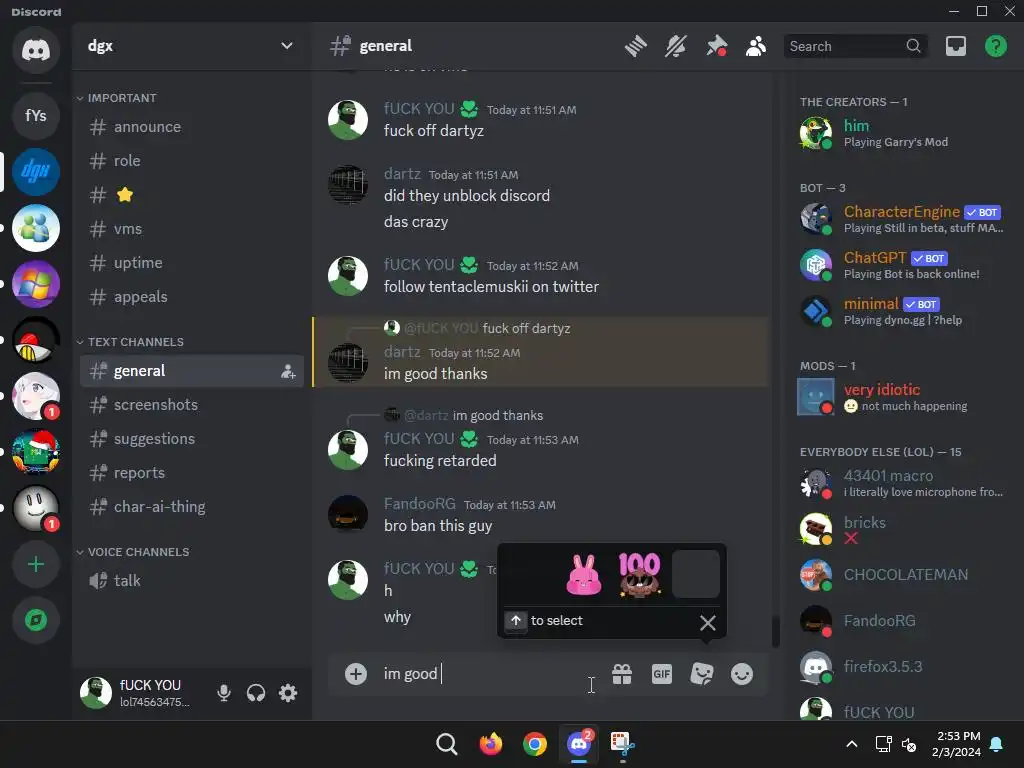Toggle the member list icon
This screenshot has height=768, width=1024.
[x=756, y=46]
